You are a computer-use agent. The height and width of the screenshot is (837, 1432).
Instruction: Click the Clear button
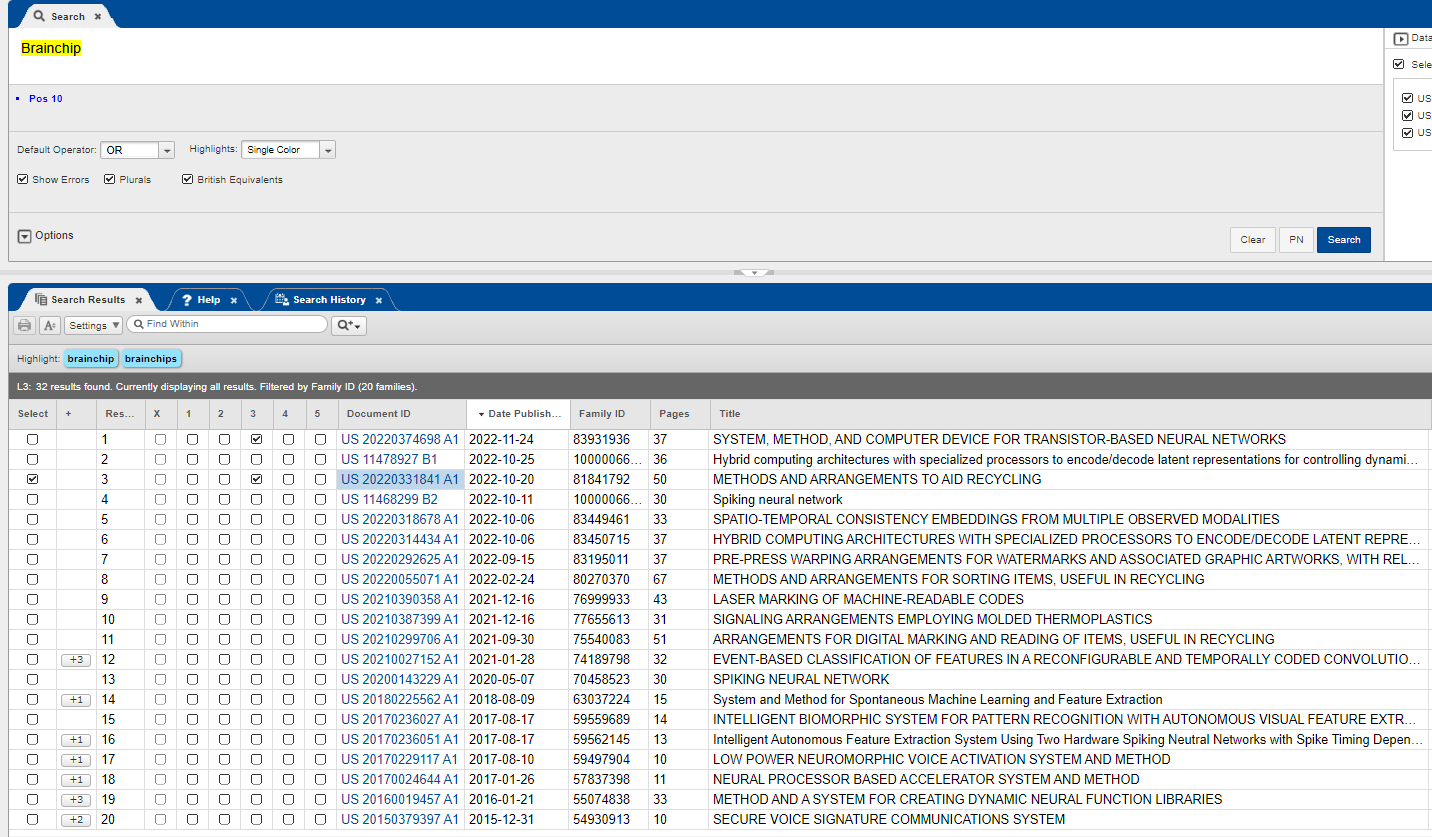[1253, 240]
